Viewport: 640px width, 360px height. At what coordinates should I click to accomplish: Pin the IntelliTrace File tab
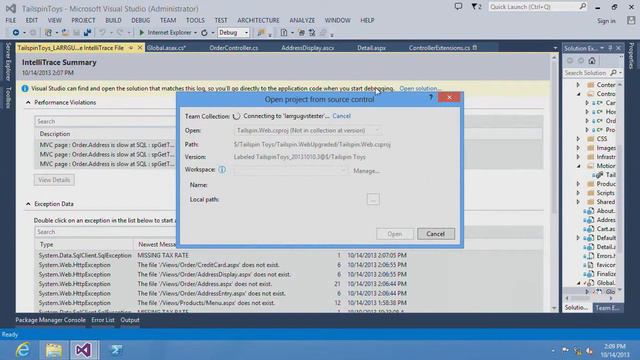[x=131, y=48]
